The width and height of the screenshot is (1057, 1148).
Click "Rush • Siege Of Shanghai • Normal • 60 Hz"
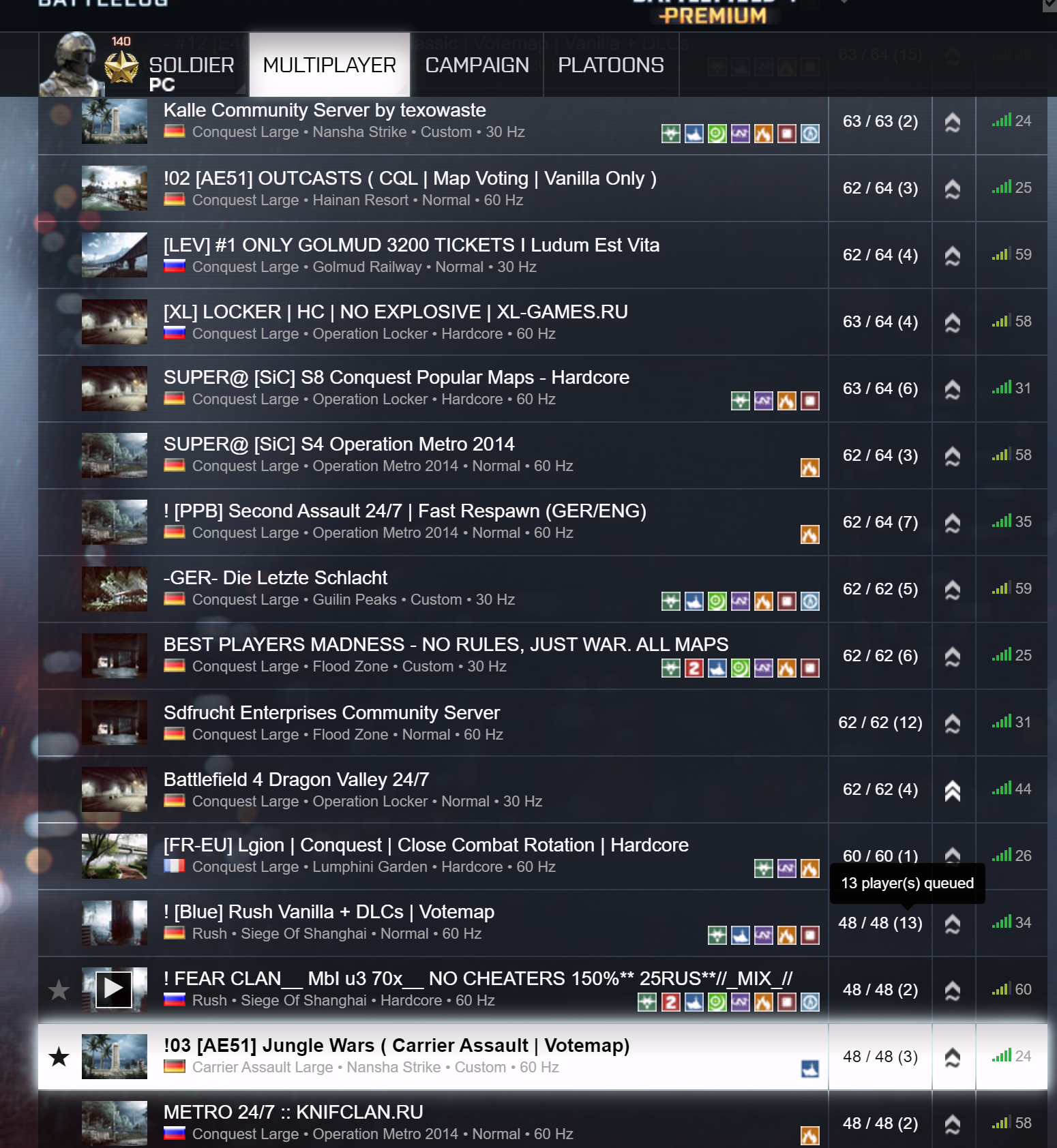337,934
